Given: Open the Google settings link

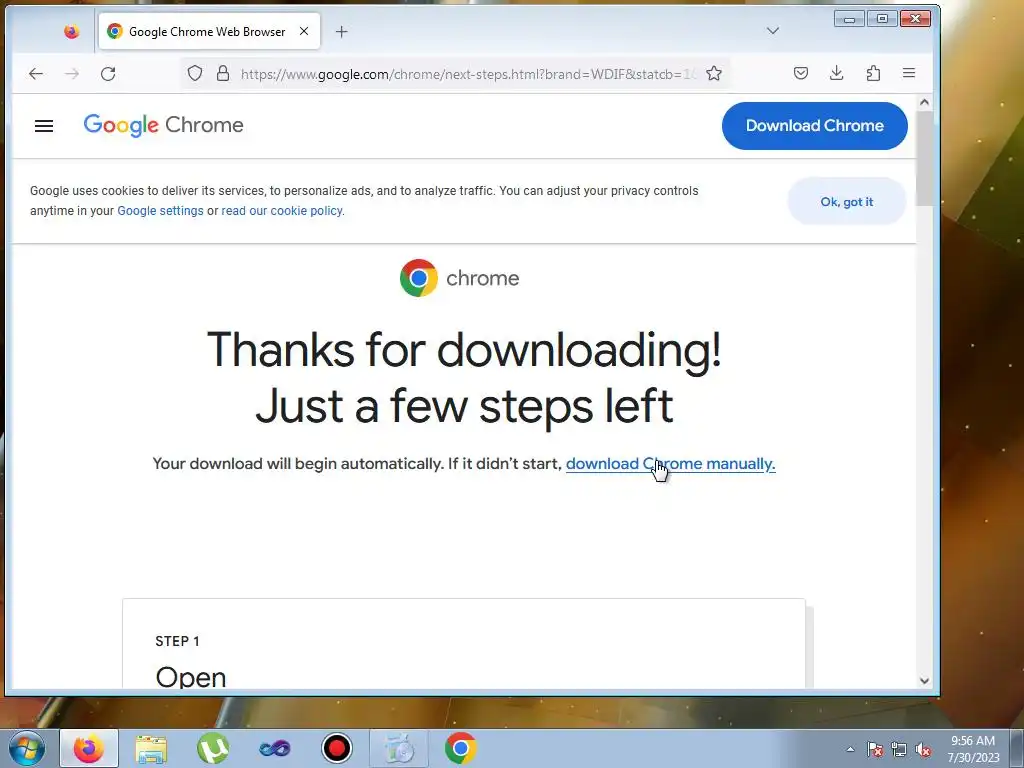Looking at the screenshot, I should 160,211.
